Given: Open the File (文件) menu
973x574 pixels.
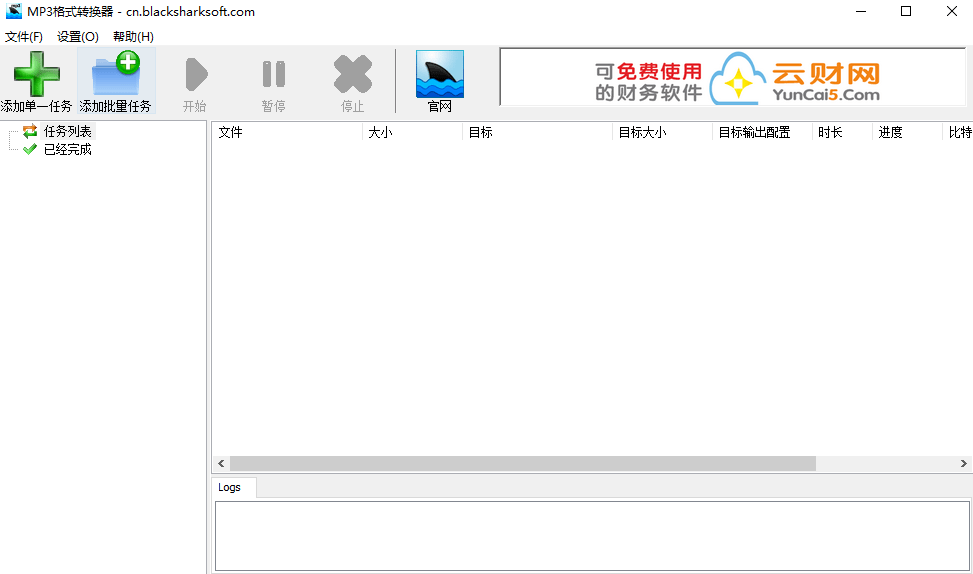Looking at the screenshot, I should point(24,37).
